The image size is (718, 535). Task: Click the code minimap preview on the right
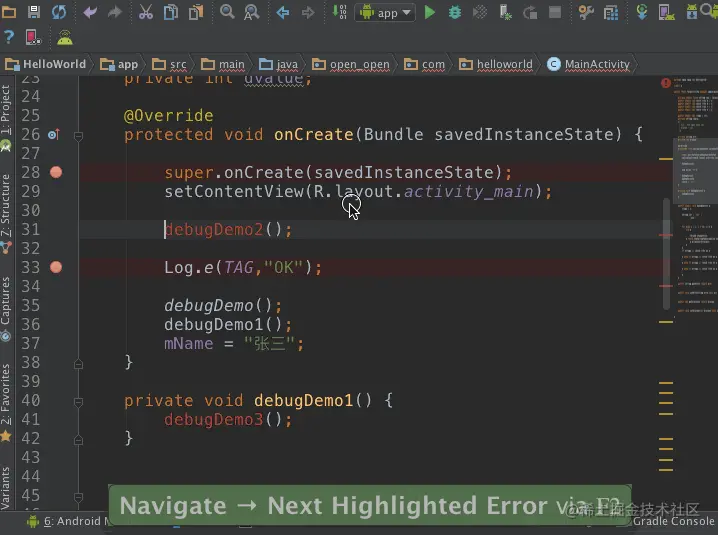tap(695, 197)
